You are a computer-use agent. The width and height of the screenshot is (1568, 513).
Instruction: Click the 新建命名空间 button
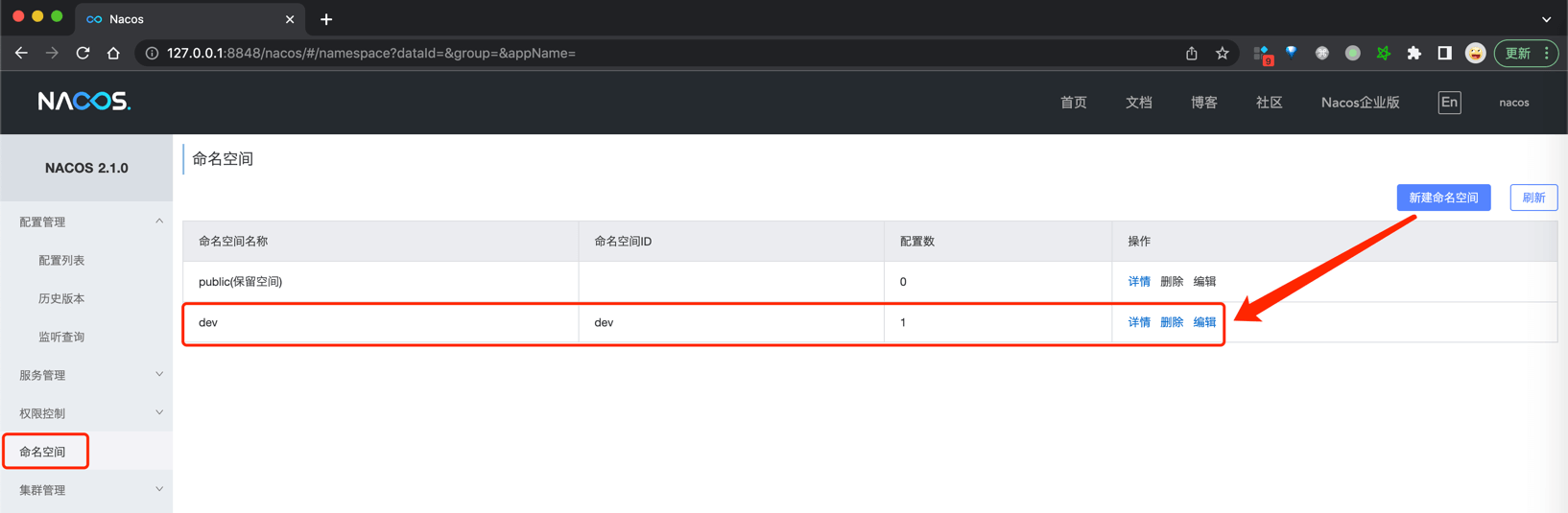click(x=1443, y=198)
